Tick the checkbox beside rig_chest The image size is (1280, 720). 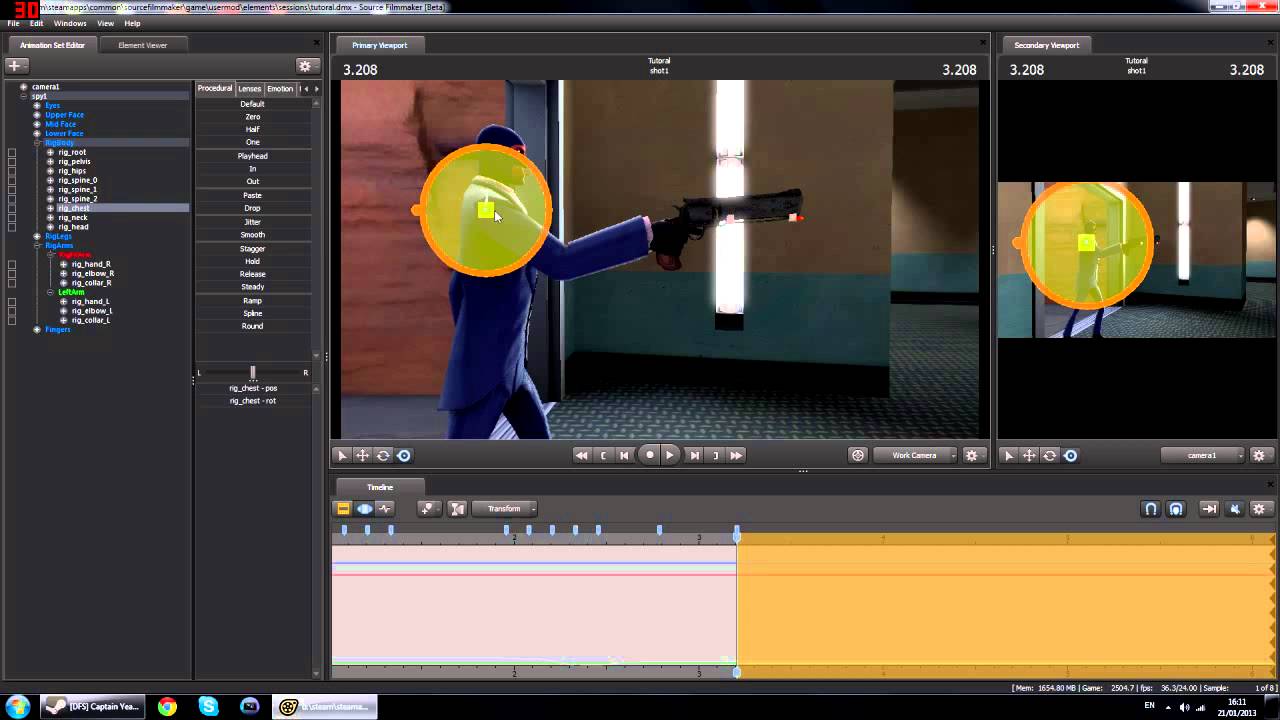pos(12,208)
